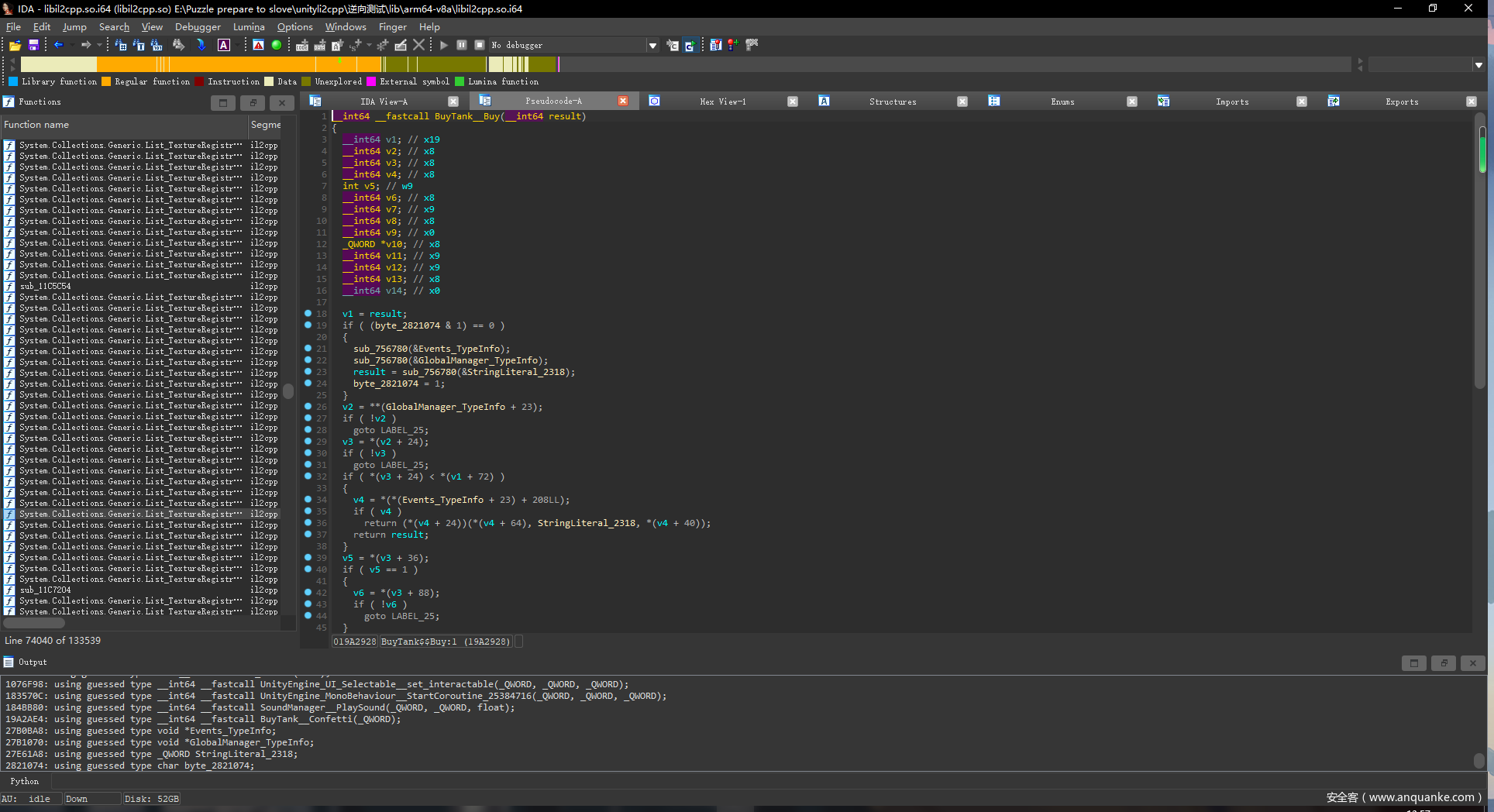Click the X cross toolbar icon
This screenshot has width=1494, height=812.
tap(418, 45)
